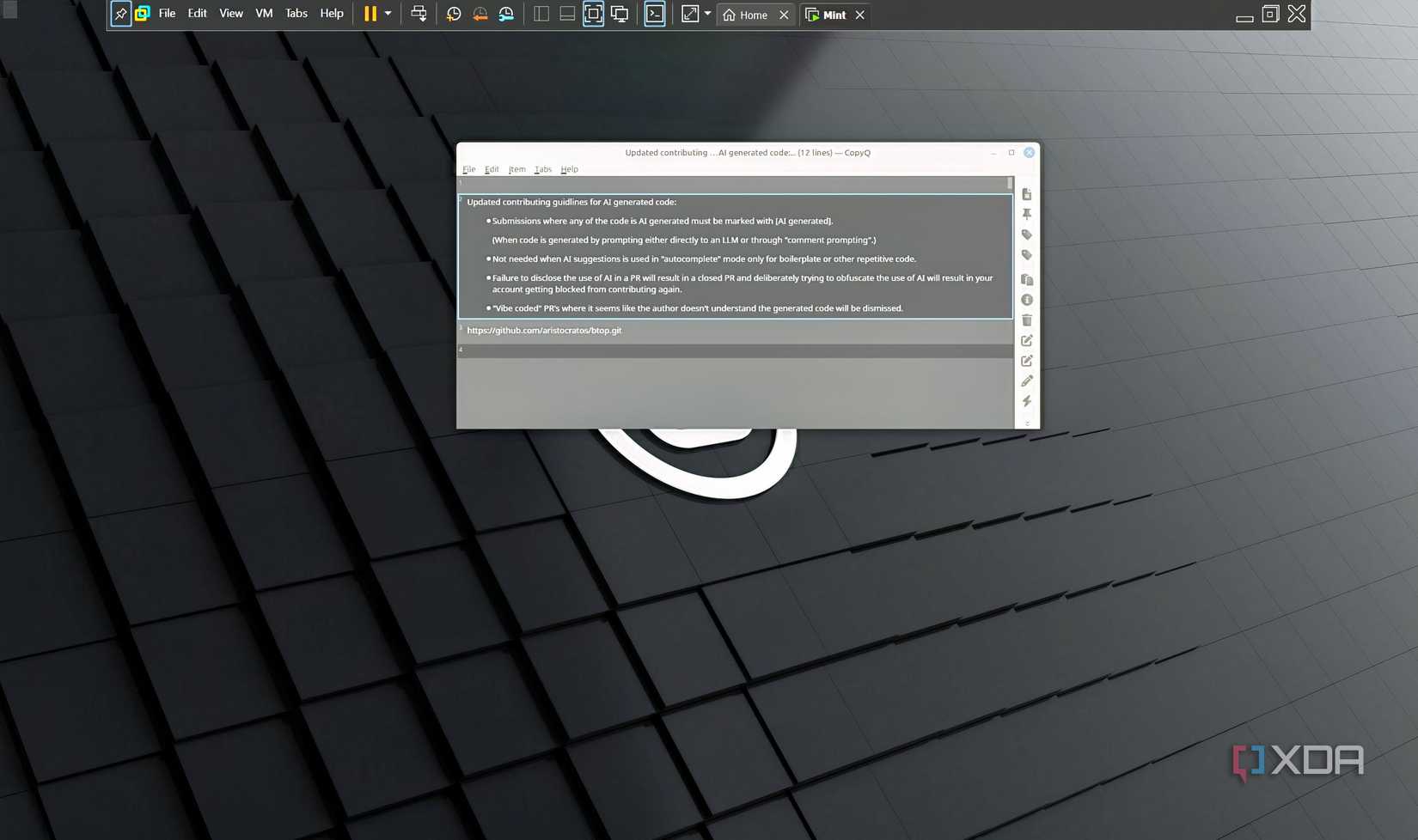Toggle full screen view of the VM

(593, 13)
